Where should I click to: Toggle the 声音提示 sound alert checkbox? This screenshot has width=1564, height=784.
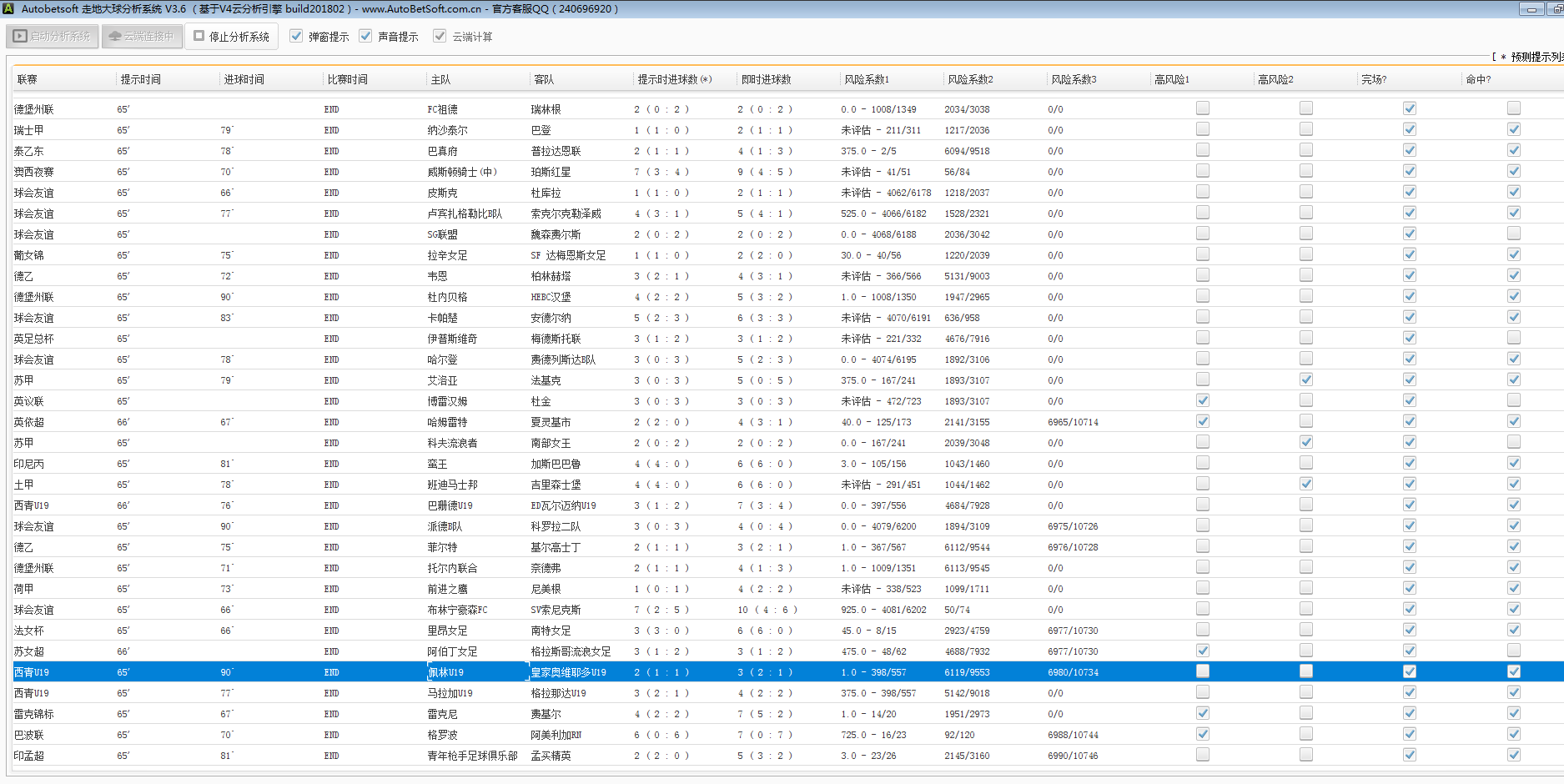click(x=365, y=37)
